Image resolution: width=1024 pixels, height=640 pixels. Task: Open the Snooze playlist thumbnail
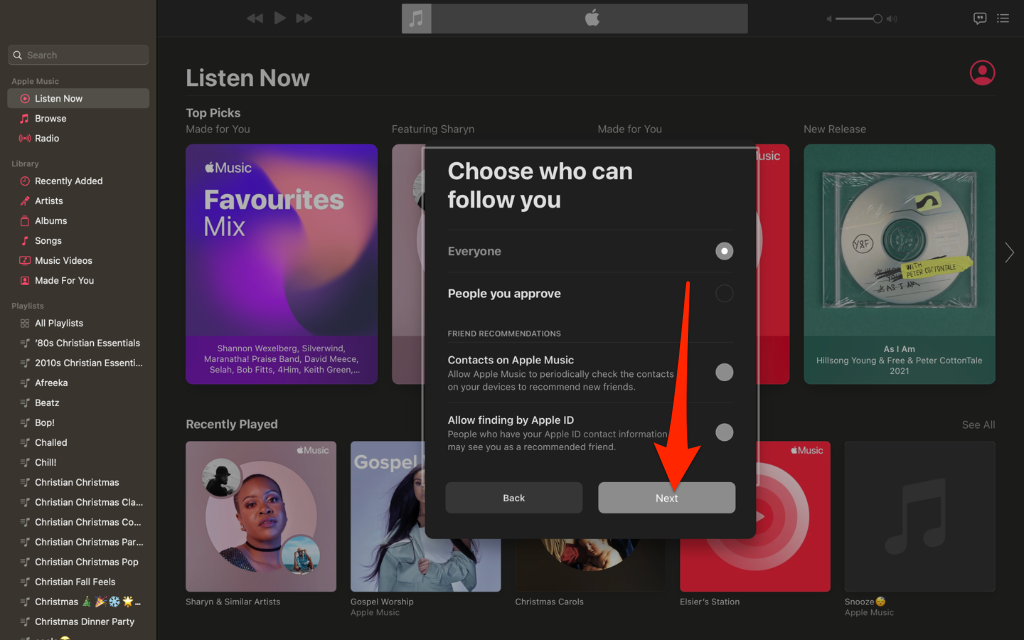coord(920,517)
